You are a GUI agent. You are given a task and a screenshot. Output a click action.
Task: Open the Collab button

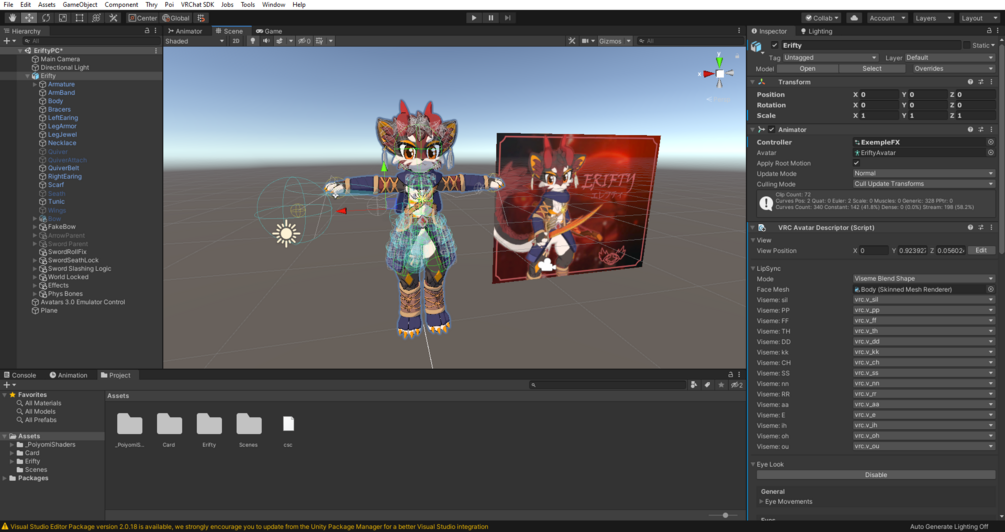822,18
